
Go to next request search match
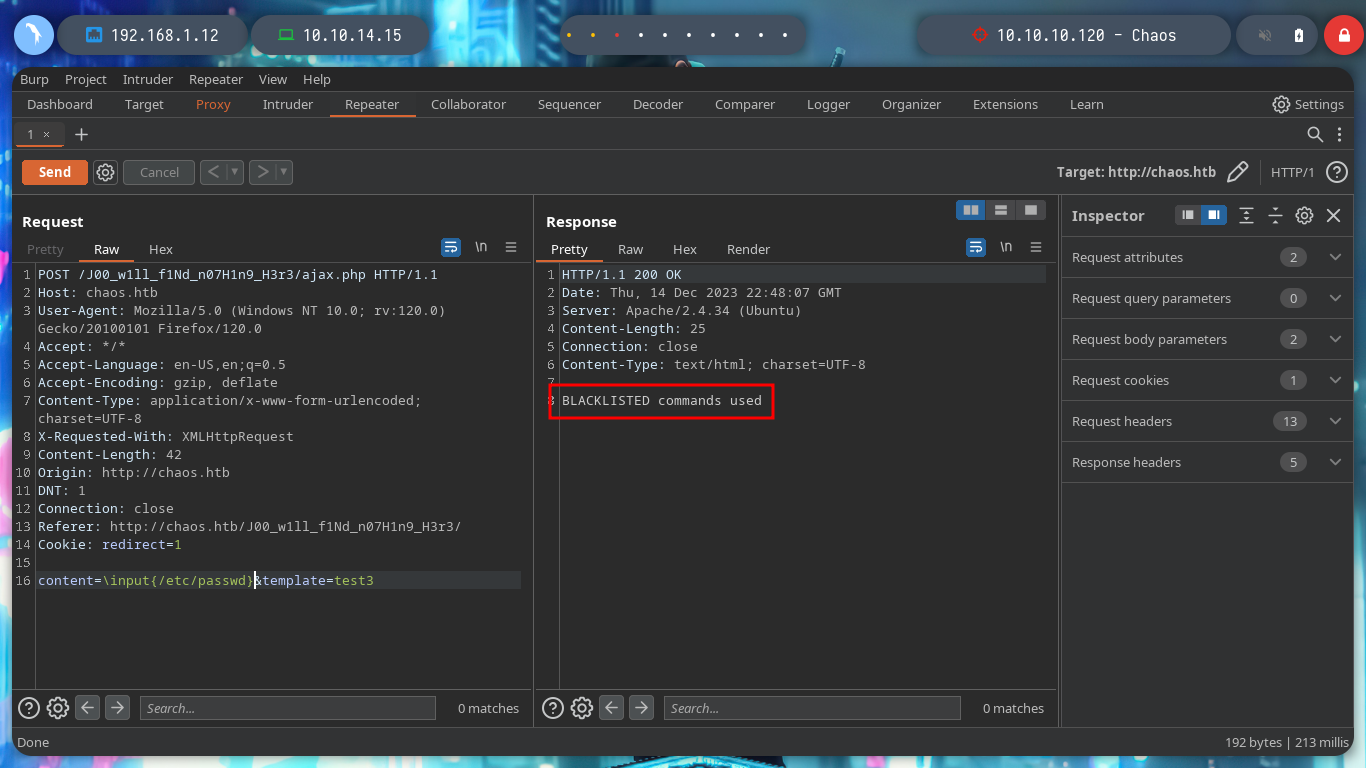[x=118, y=708]
